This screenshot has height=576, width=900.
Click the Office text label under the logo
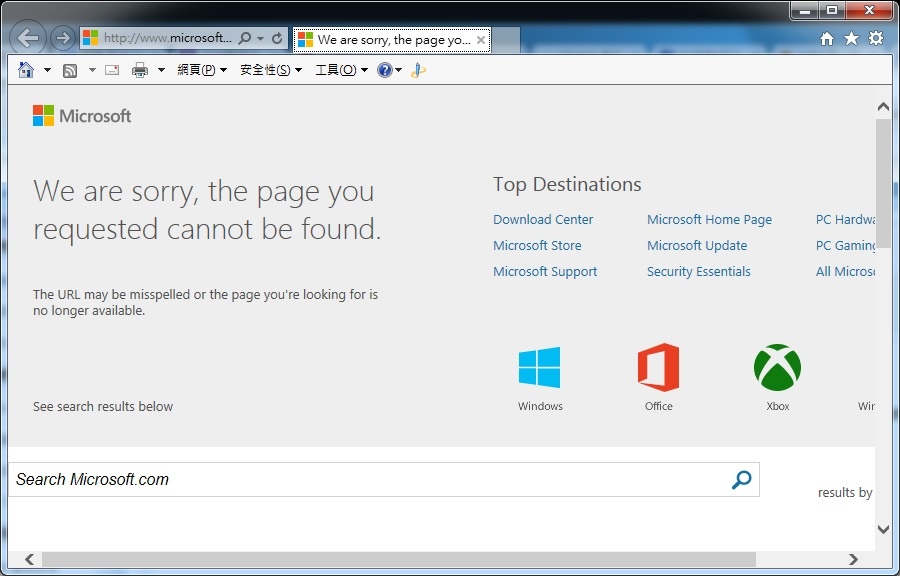click(x=658, y=406)
